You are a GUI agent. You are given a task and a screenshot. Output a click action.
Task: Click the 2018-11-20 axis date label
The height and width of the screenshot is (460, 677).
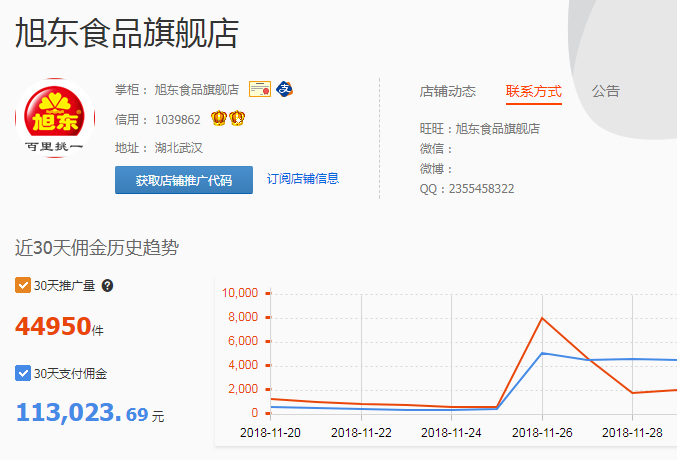(x=270, y=432)
